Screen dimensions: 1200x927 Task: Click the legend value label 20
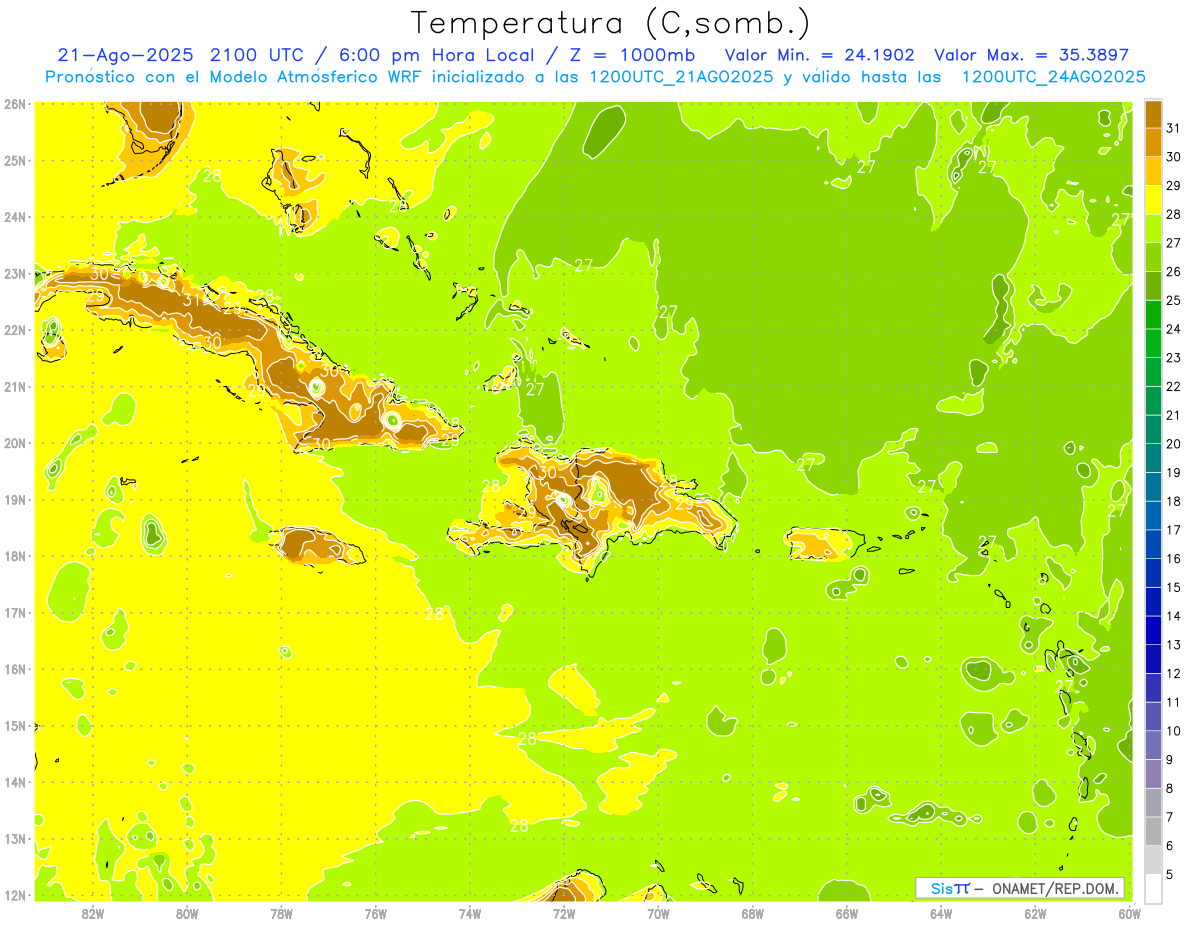(1174, 443)
